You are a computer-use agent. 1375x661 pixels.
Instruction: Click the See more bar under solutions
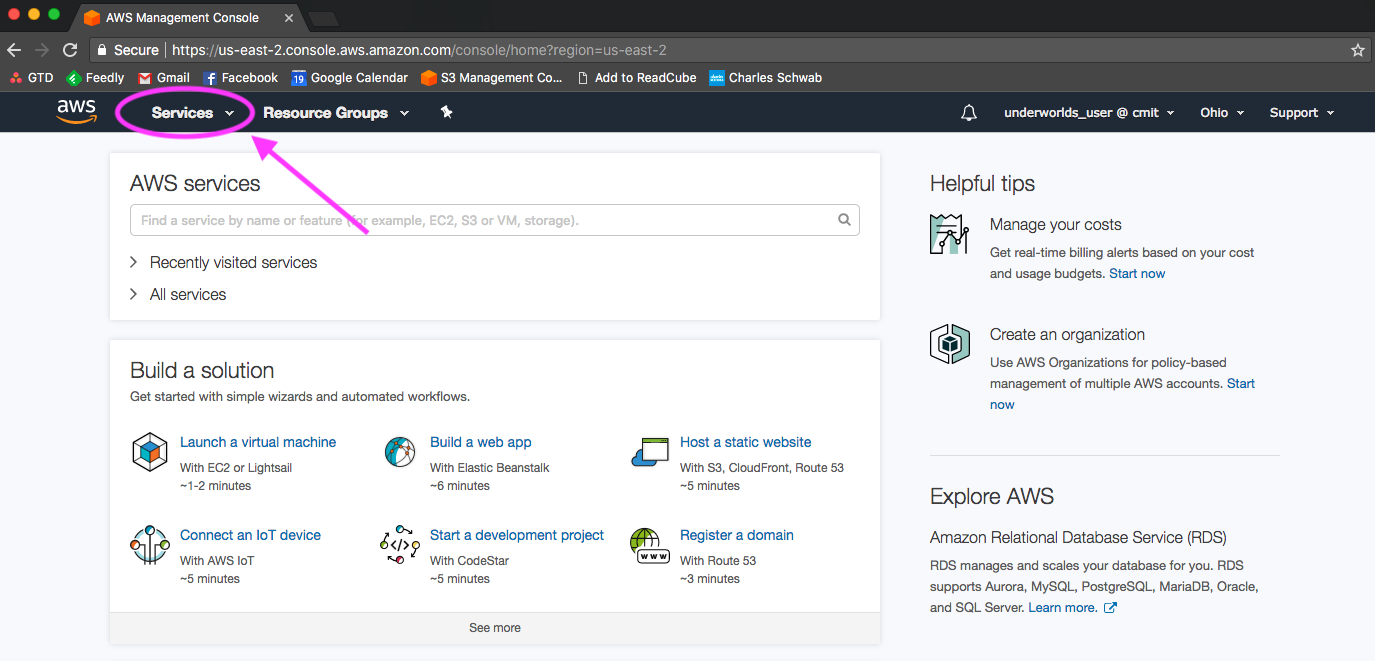(495, 628)
